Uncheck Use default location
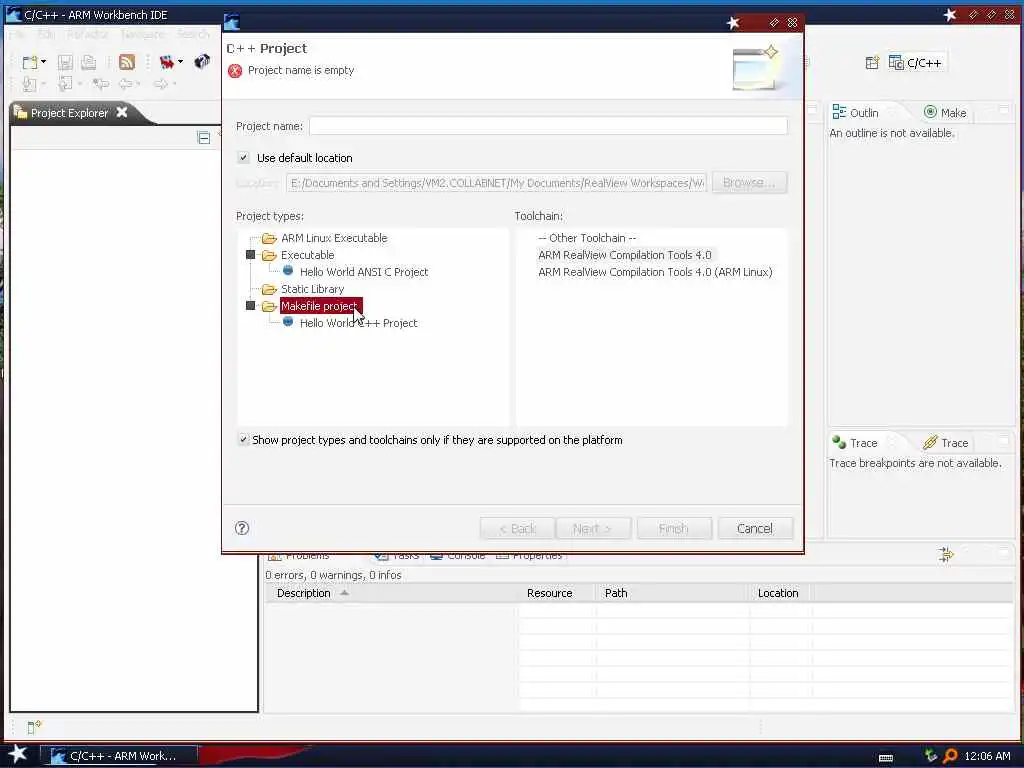 click(244, 157)
